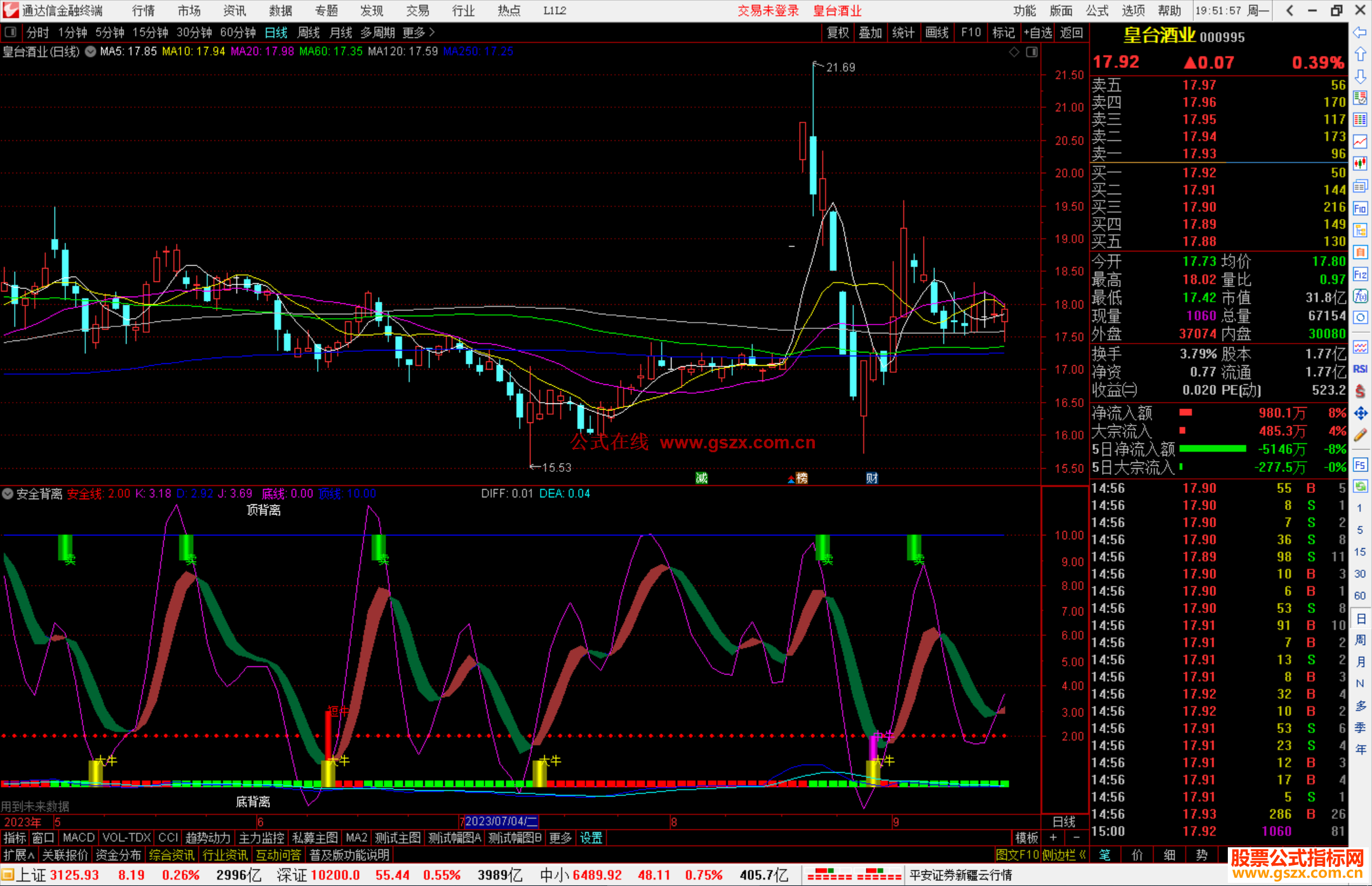Open dropdown circle next to 皇台酒业(日线)
The height and width of the screenshot is (886, 1372).
(90, 51)
